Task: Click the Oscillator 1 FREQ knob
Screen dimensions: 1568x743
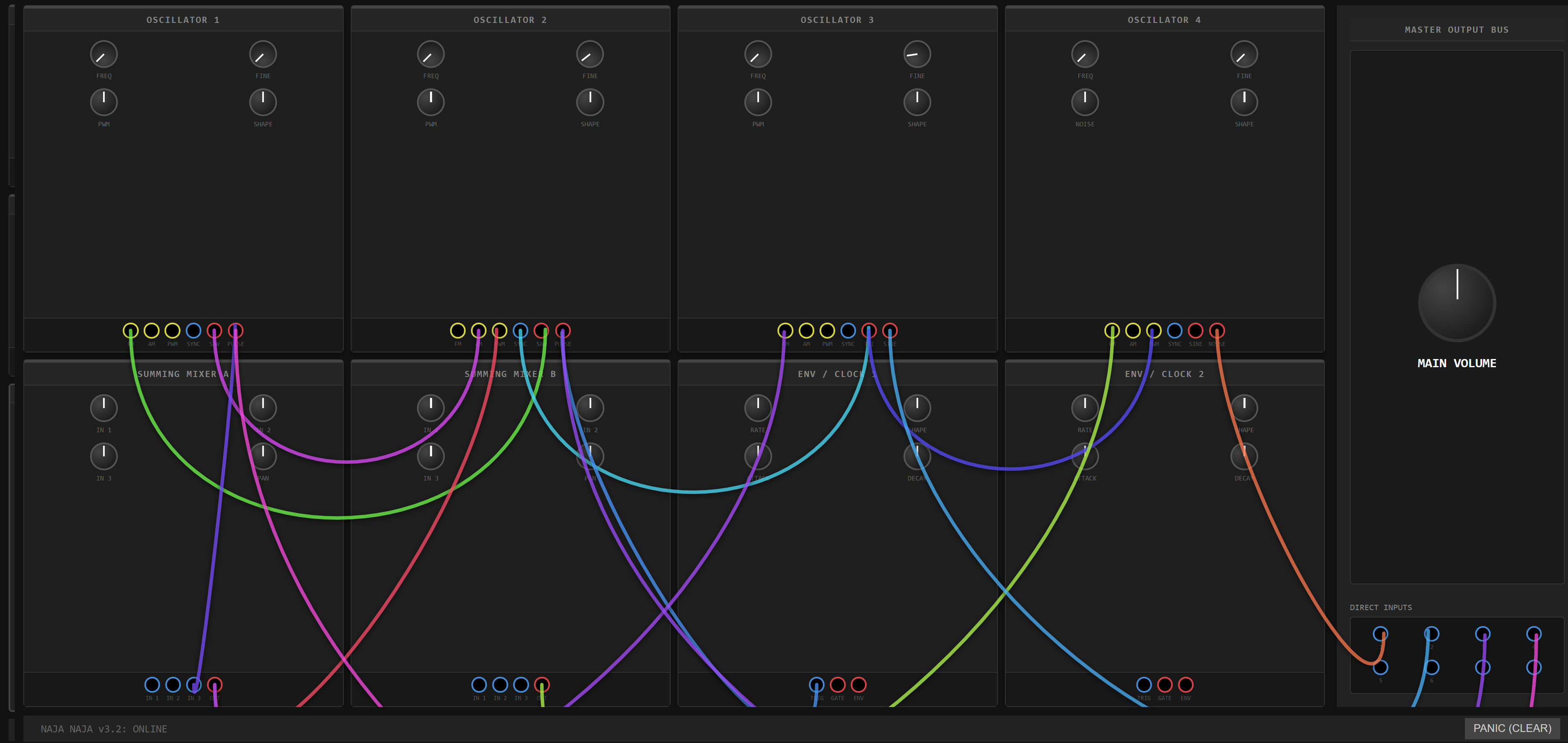Action: [x=104, y=54]
